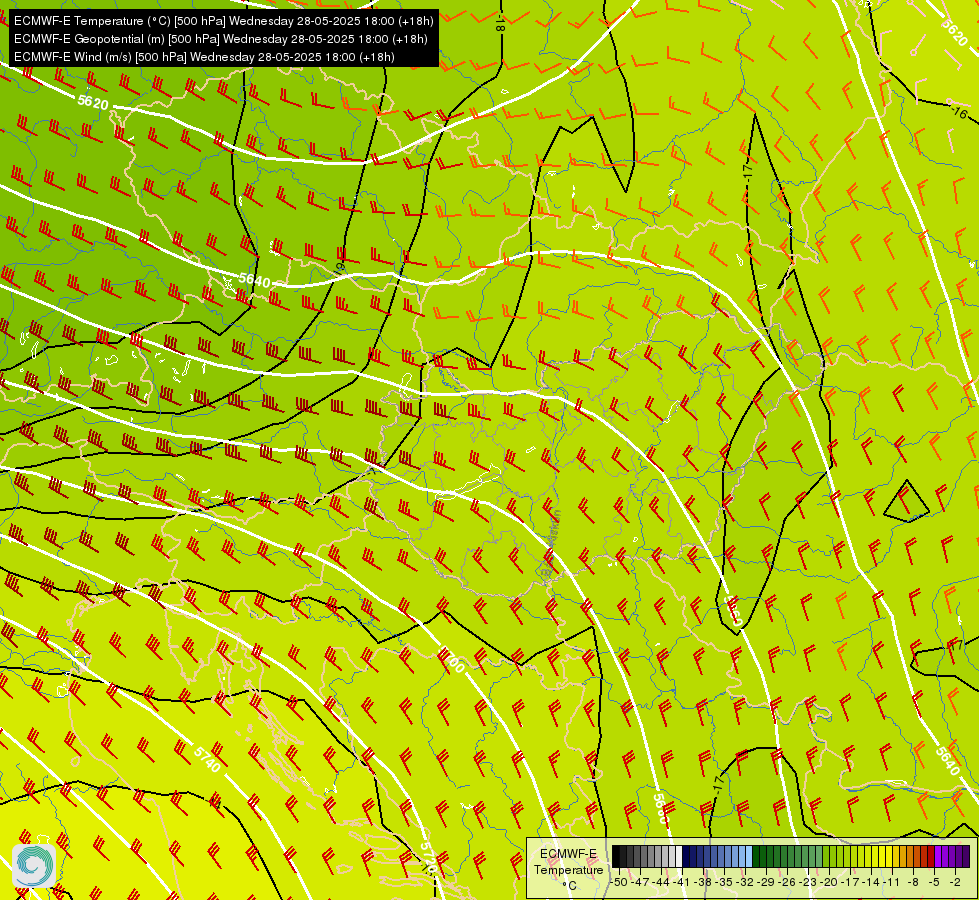Select the ECMWF-E Wind 500 hPa title line
This screenshot has height=900, width=979.
[204, 57]
